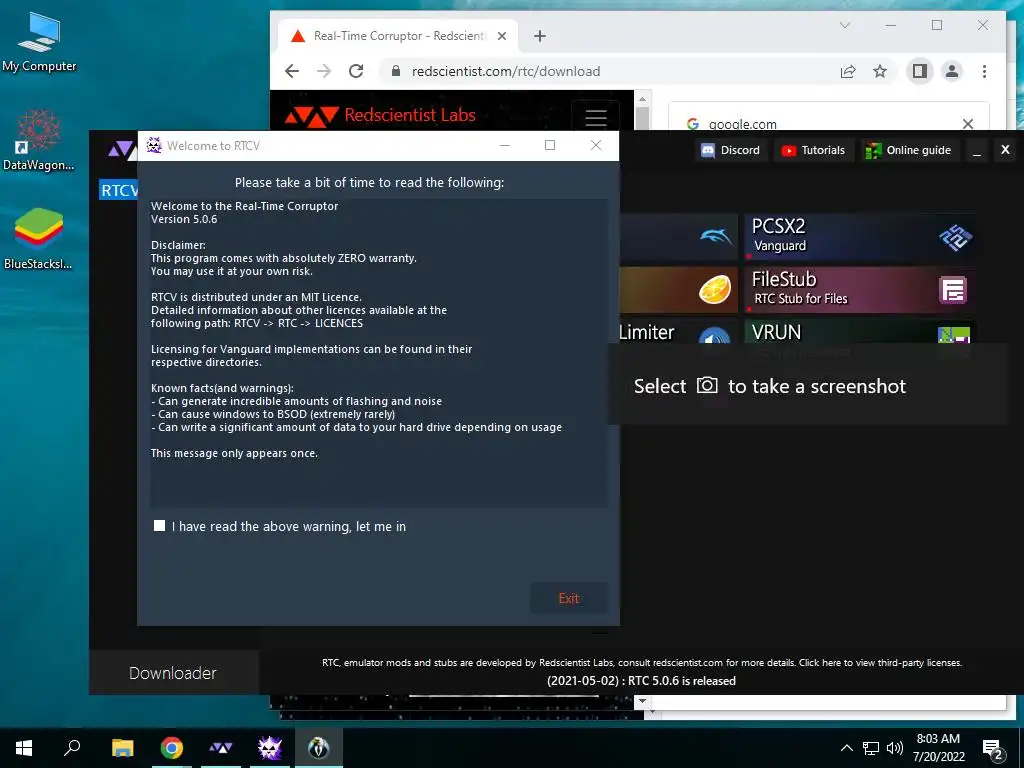
Task: Open the BlueStacks desktop icon
Action: pyautogui.click(x=38, y=238)
